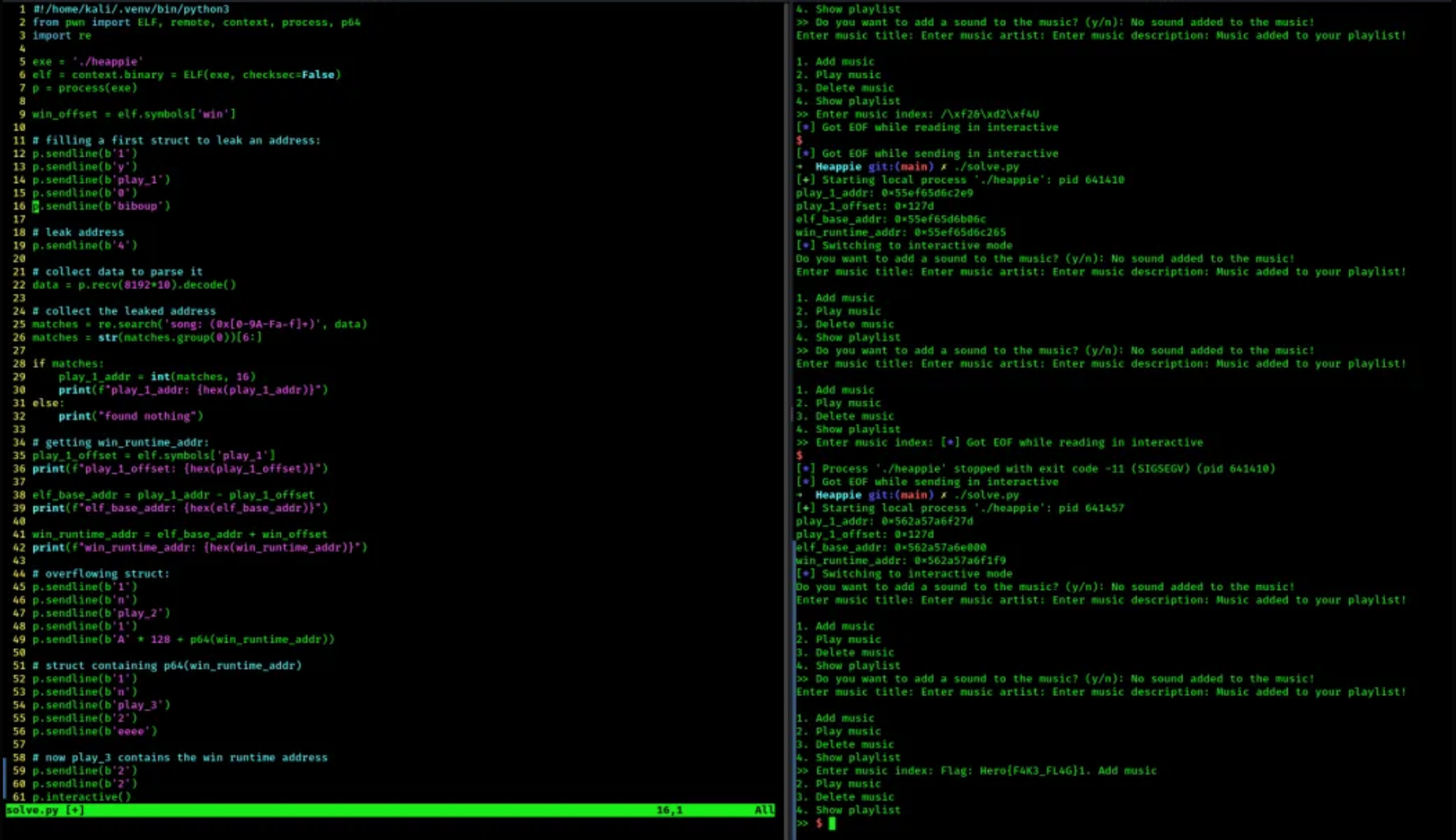Image resolution: width=1456 pixels, height=840 pixels.
Task: Click the shebang line at line 1
Action: click(130, 9)
